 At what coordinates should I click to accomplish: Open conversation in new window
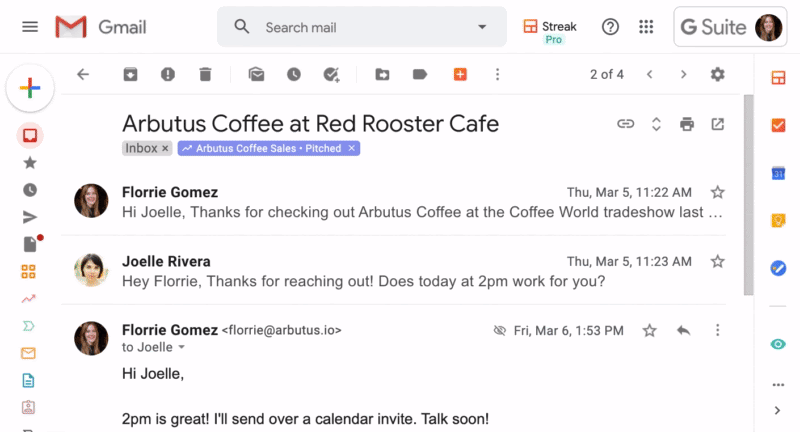point(718,124)
